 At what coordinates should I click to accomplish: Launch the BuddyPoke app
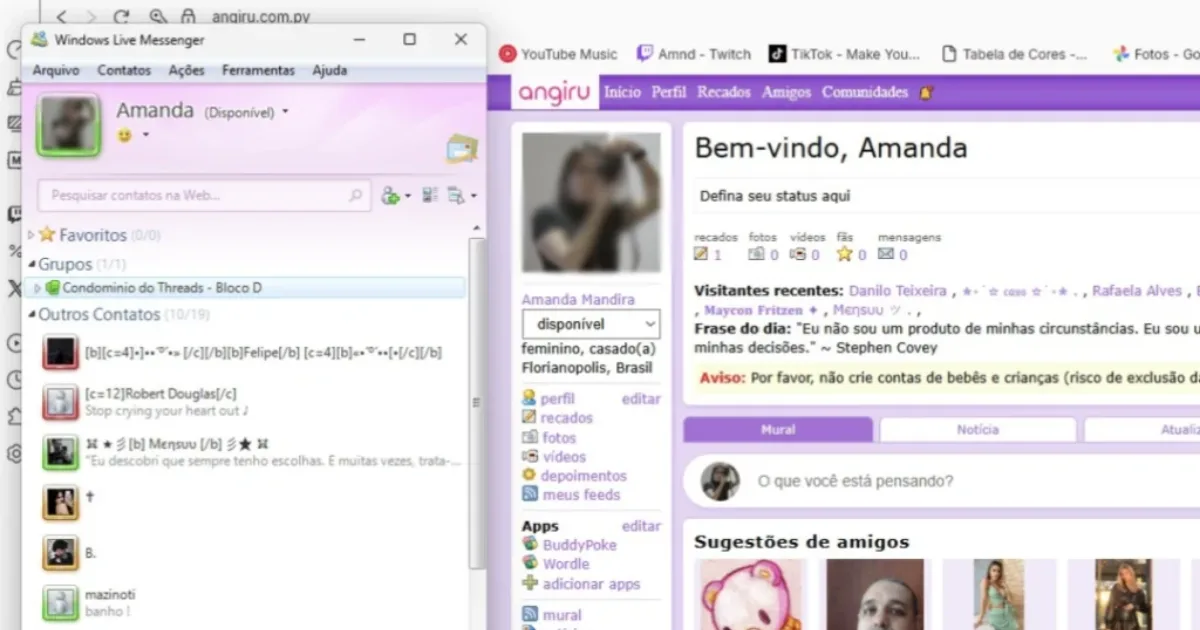580,545
